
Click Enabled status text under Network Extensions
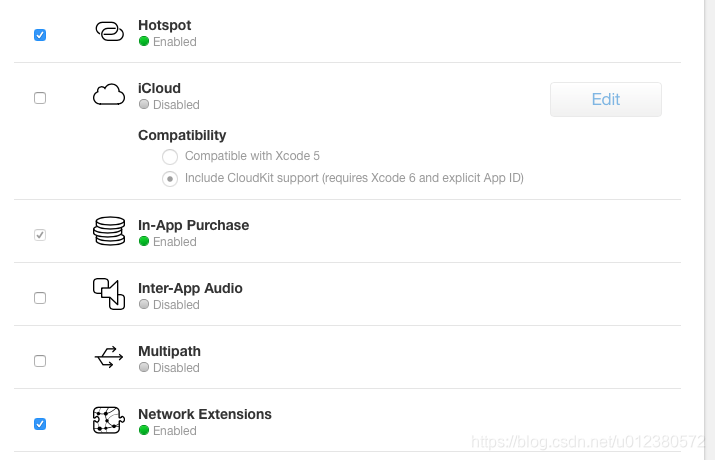coord(175,430)
